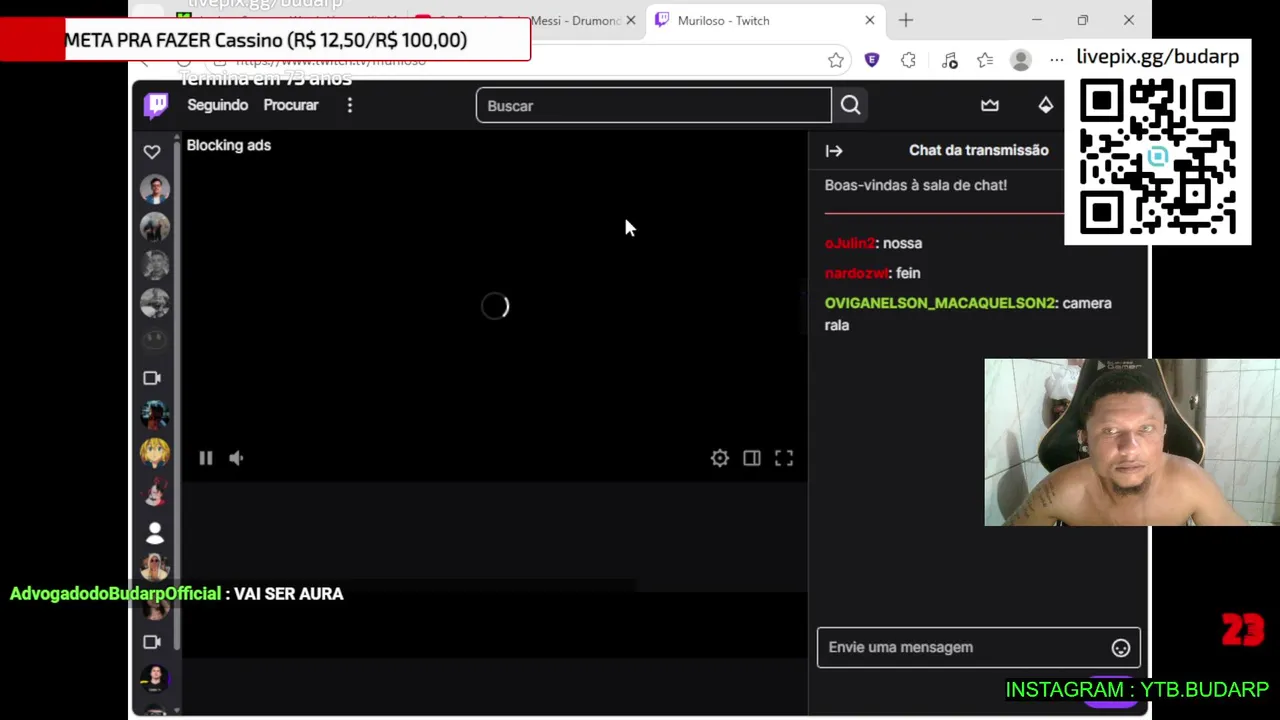Screen dimensions: 1280x720
Task: Click username OVIGANELSON_MACAQUELSON2 in chat
Action: click(939, 303)
